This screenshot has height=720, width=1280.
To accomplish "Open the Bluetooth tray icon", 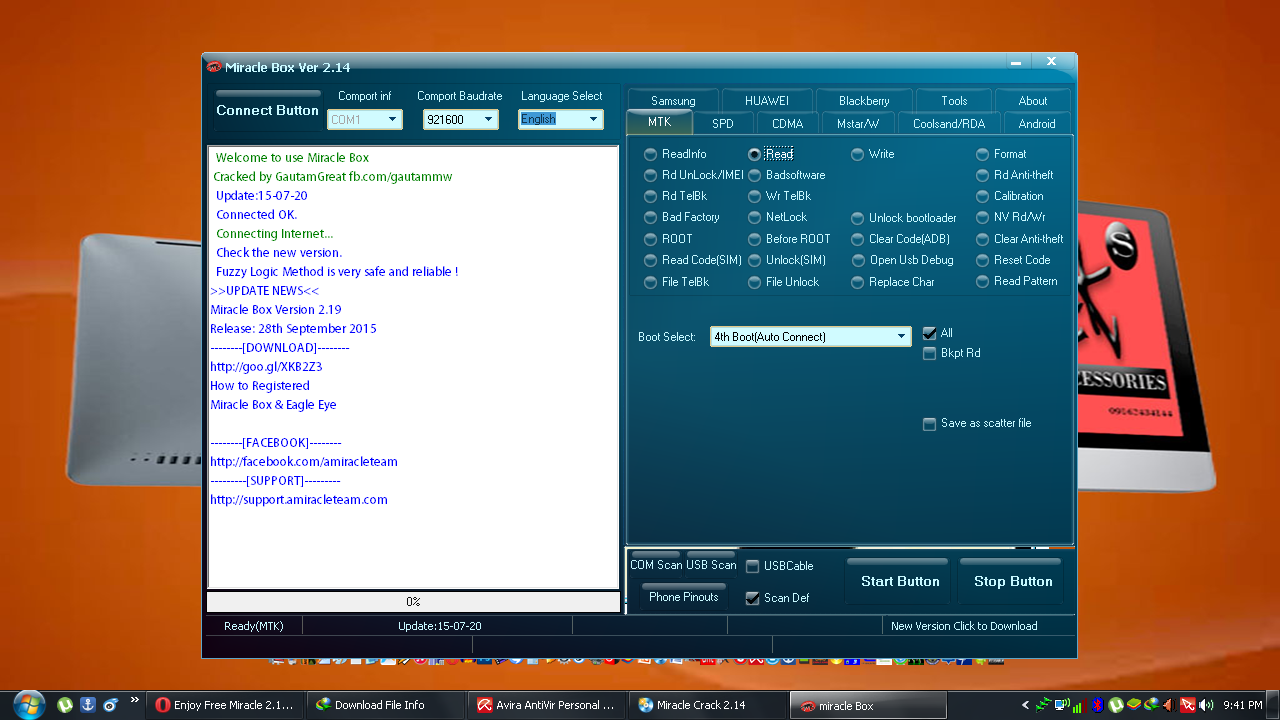I will pos(1096,705).
